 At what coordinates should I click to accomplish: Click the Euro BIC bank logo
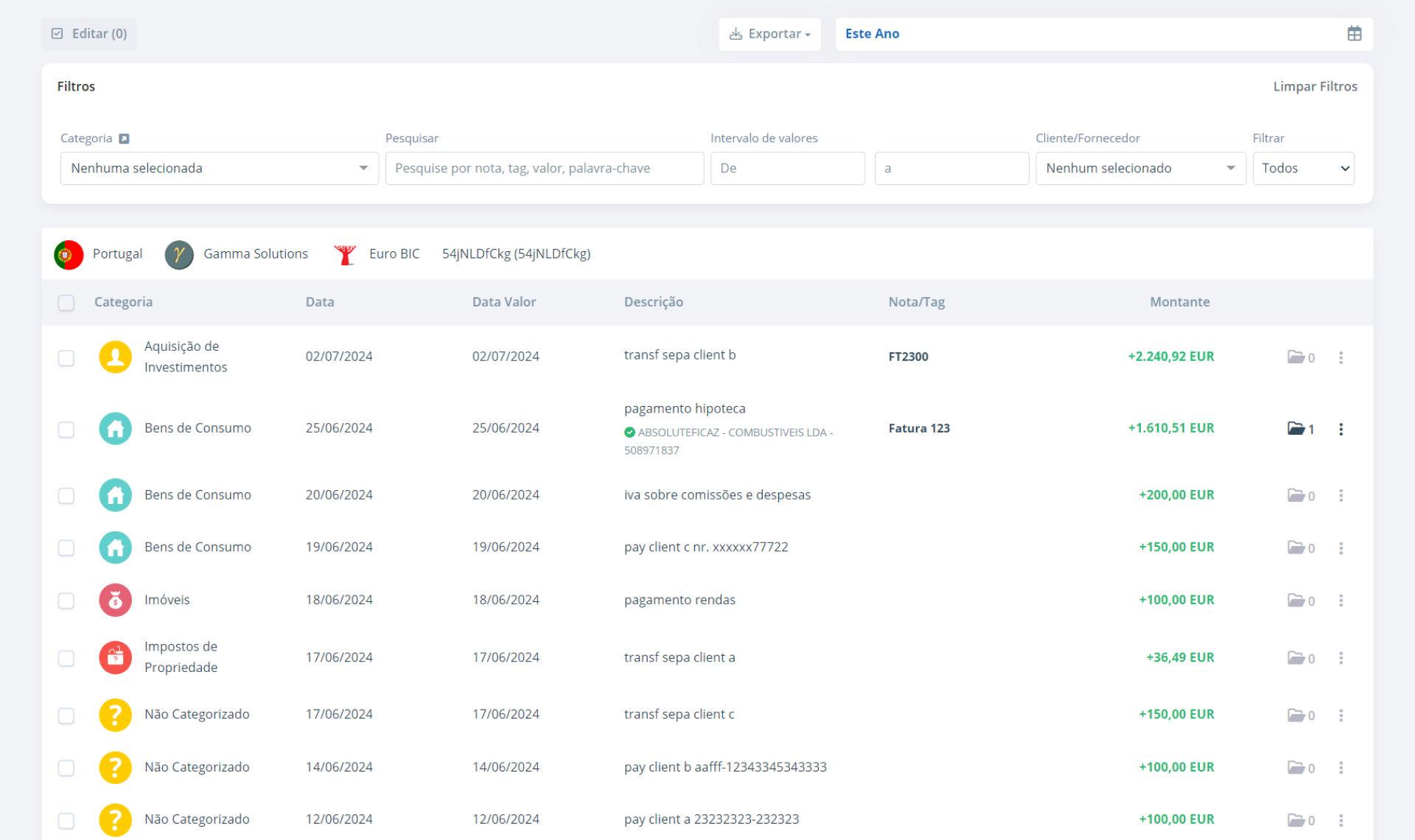(345, 254)
